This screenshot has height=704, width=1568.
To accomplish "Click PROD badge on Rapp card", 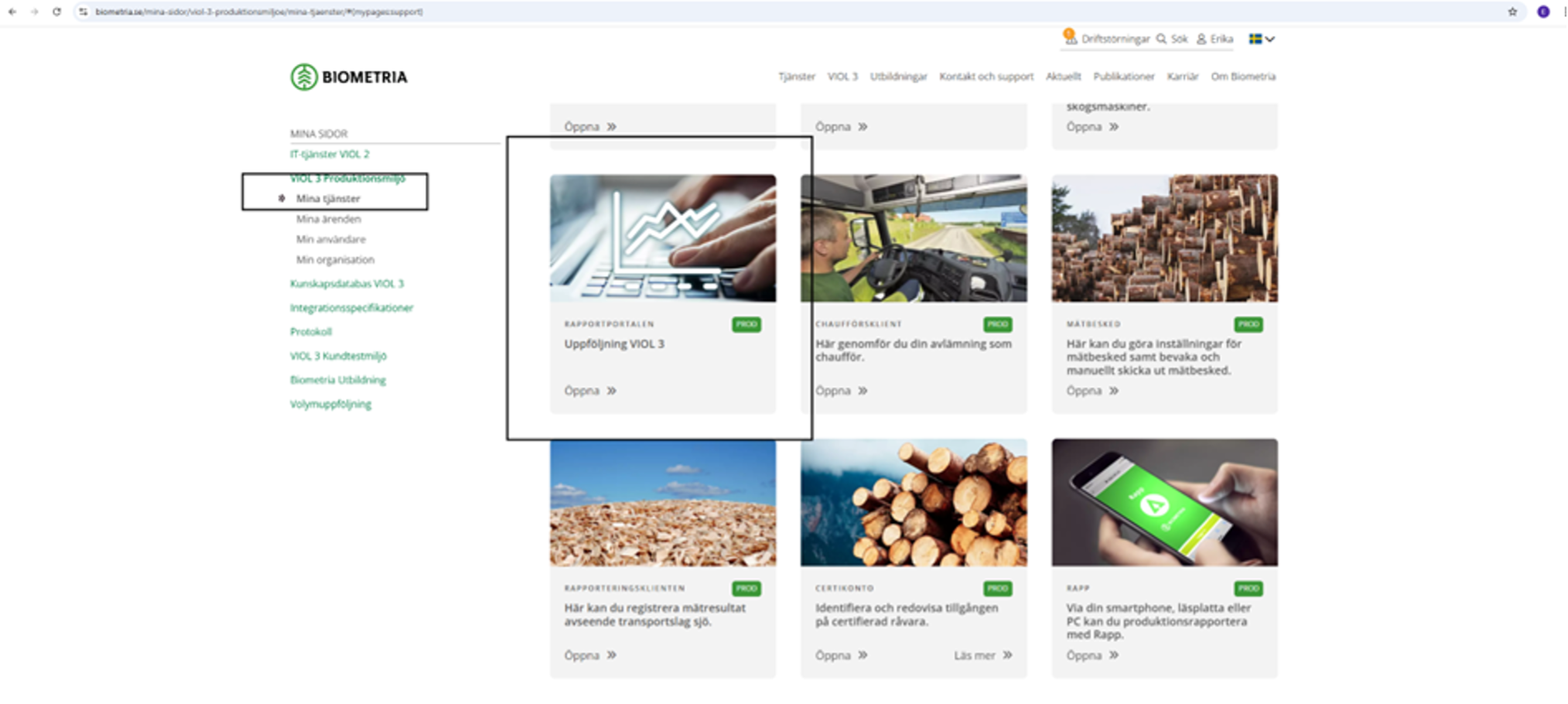I will pyautogui.click(x=1249, y=589).
